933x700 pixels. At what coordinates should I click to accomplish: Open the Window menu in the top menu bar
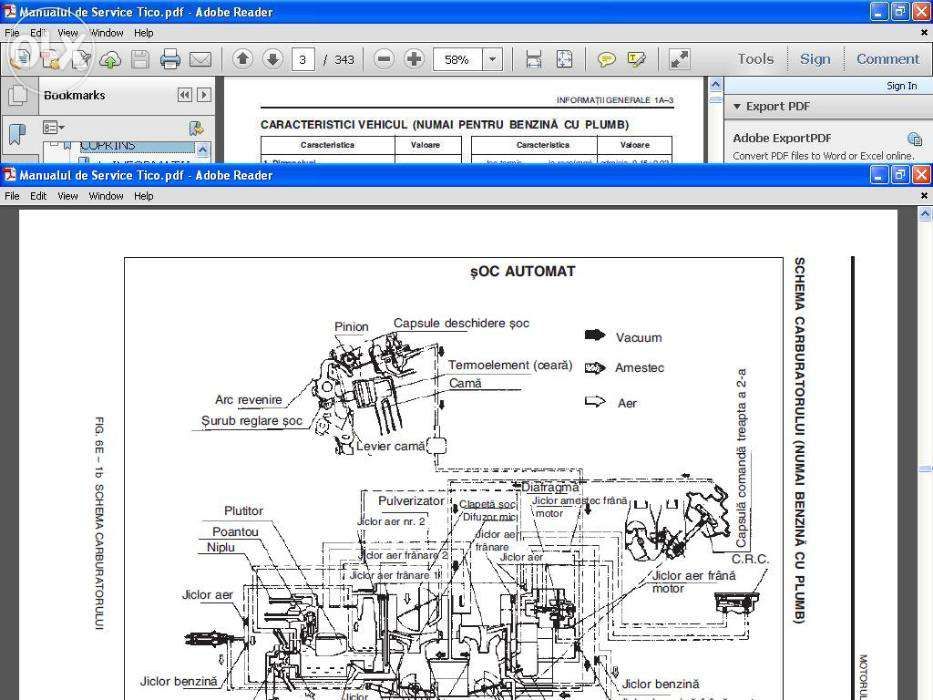[106, 33]
